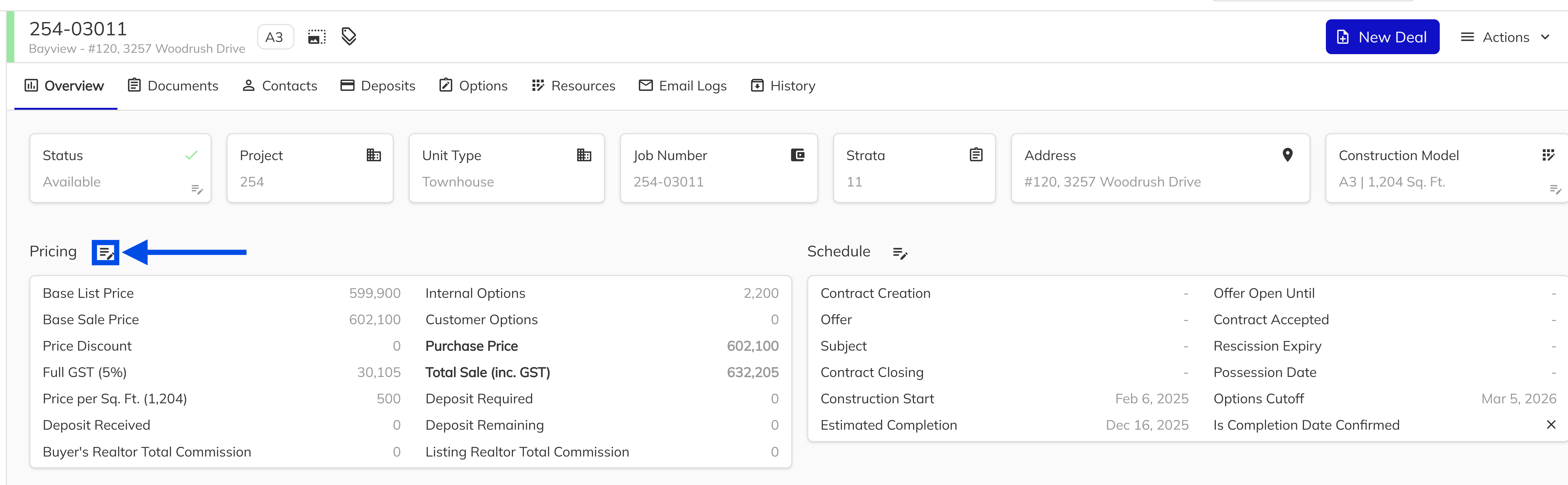The width and height of the screenshot is (1568, 485).
Task: Click the A3 unit model badge
Action: click(275, 36)
